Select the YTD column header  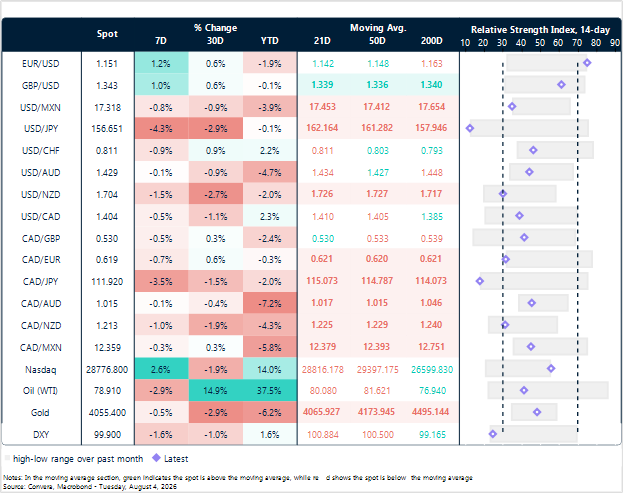coord(270,41)
